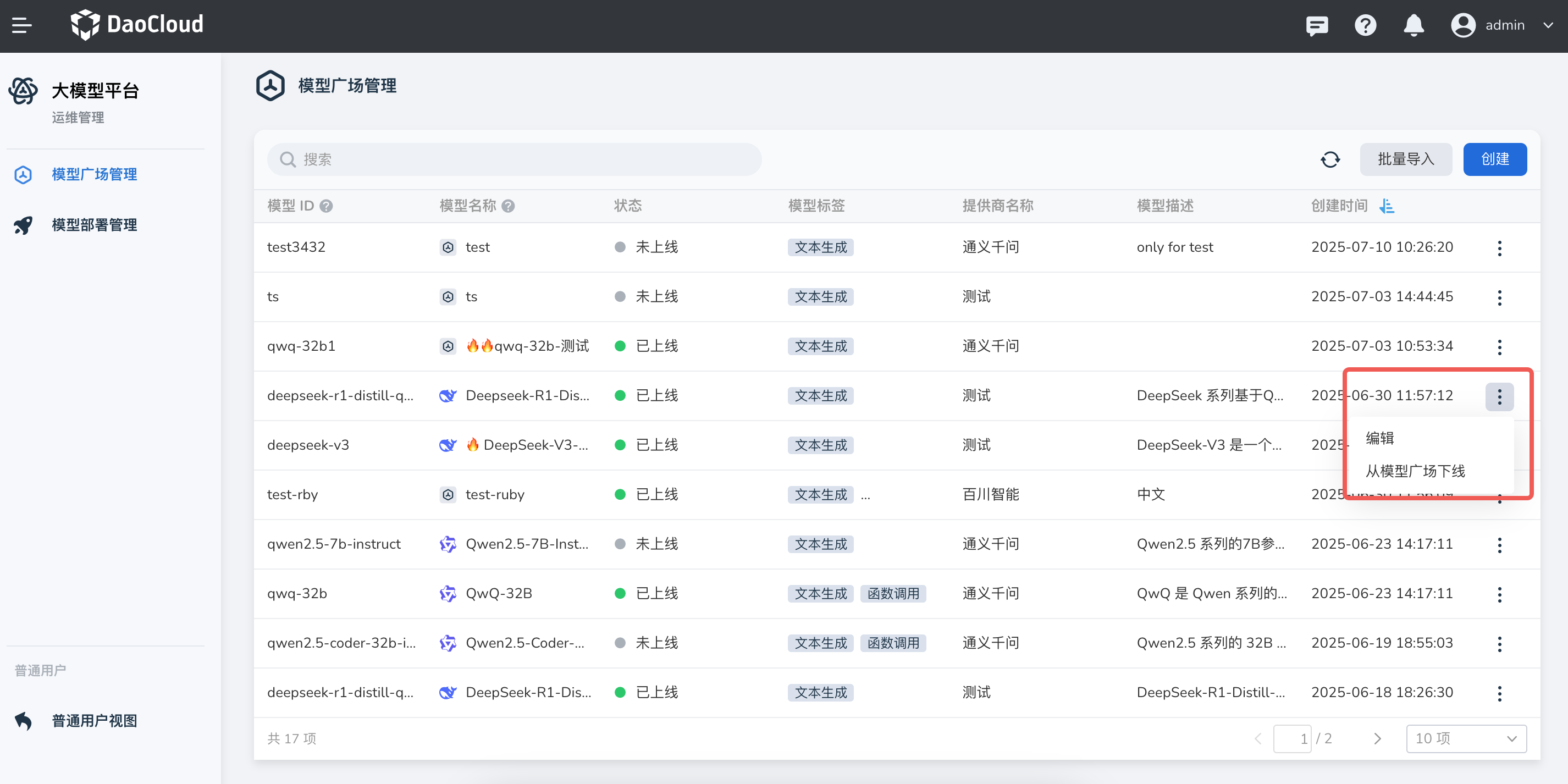This screenshot has width=1568, height=784.
Task: Open the messages chat icon
Action: pos(1317,25)
